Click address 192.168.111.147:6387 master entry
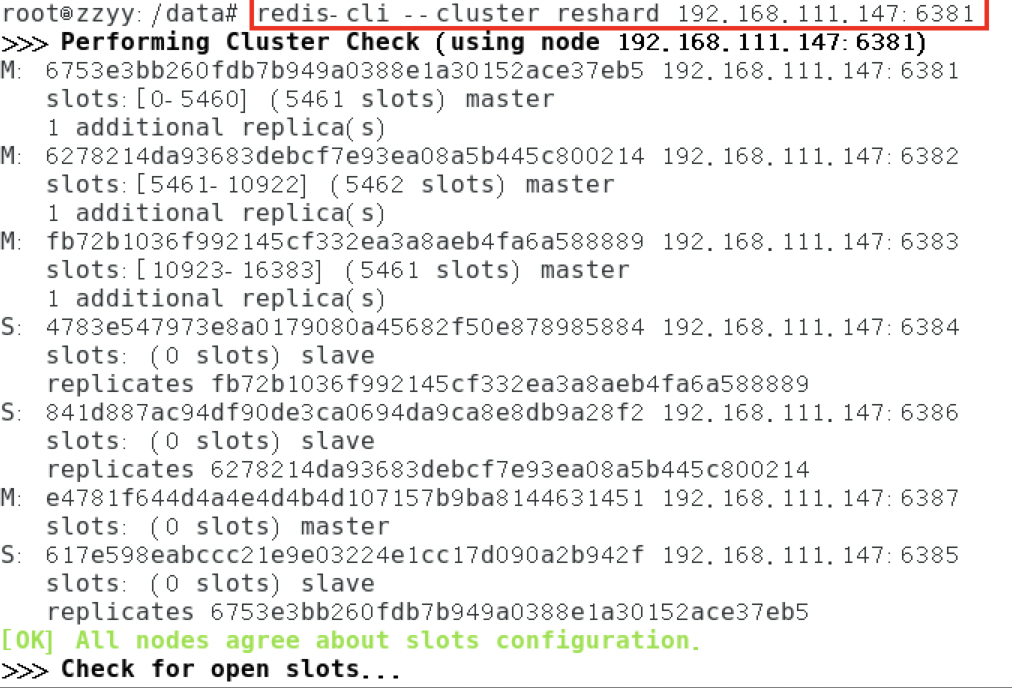Viewport: 1012px width, 688px height. click(811, 498)
